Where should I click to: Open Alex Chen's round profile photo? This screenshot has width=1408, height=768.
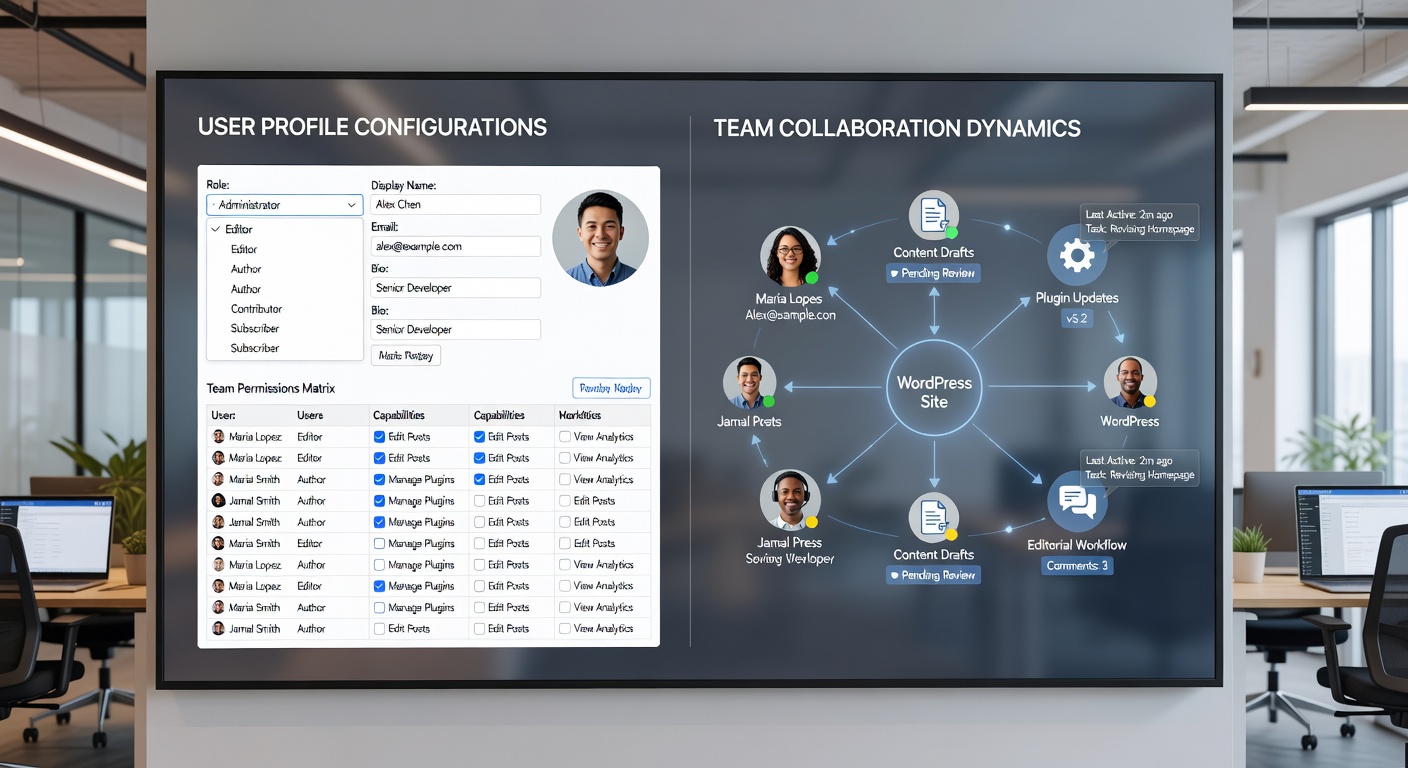coord(600,239)
